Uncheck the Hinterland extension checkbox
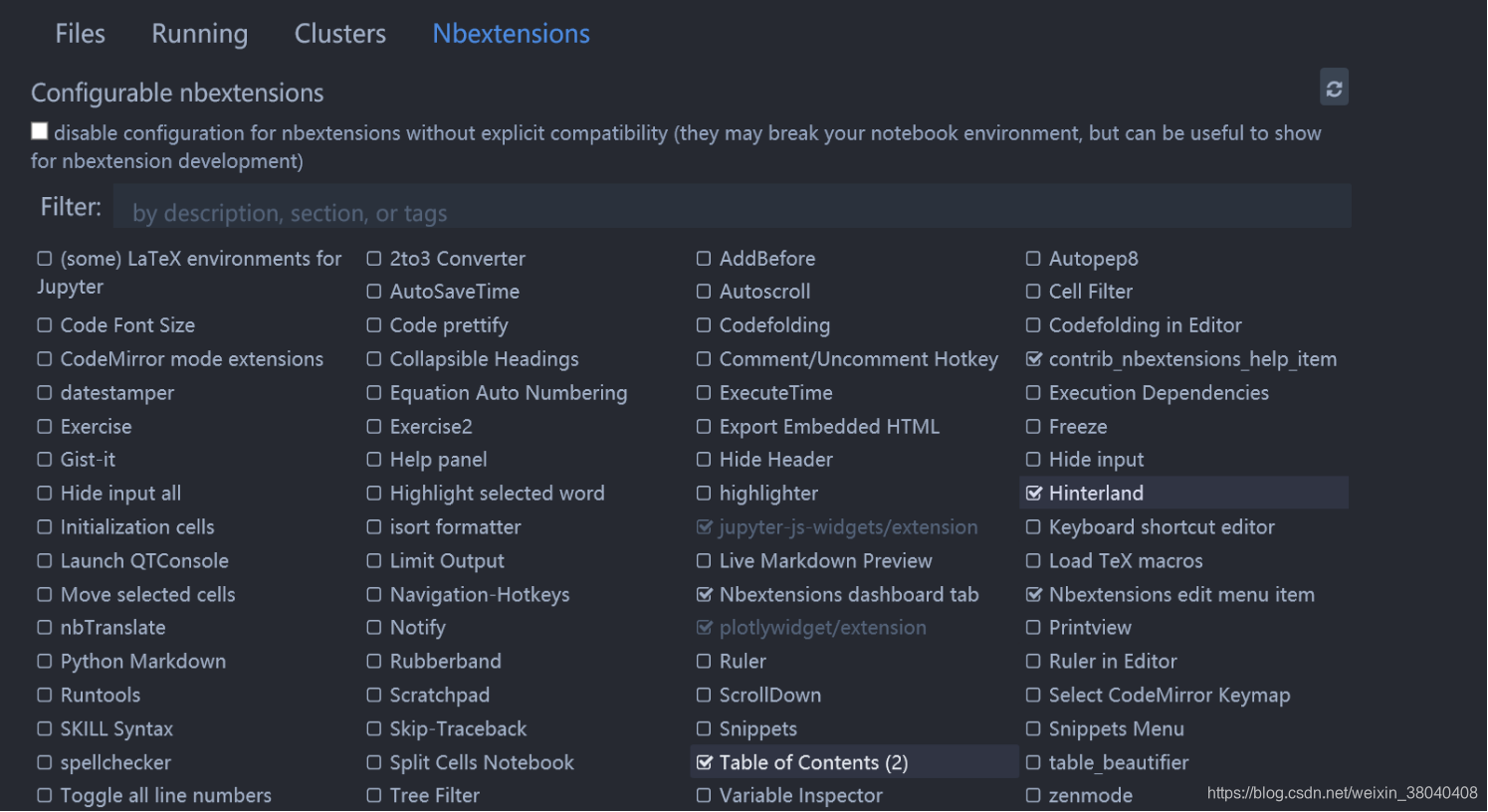 (1034, 494)
